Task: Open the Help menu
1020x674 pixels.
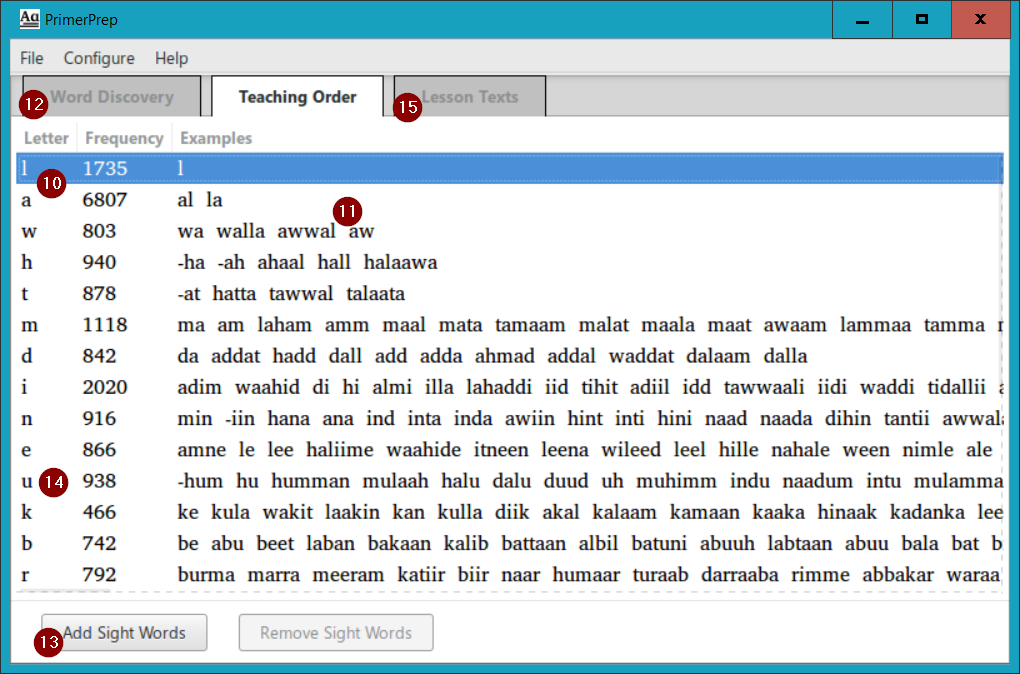Action: pos(171,58)
